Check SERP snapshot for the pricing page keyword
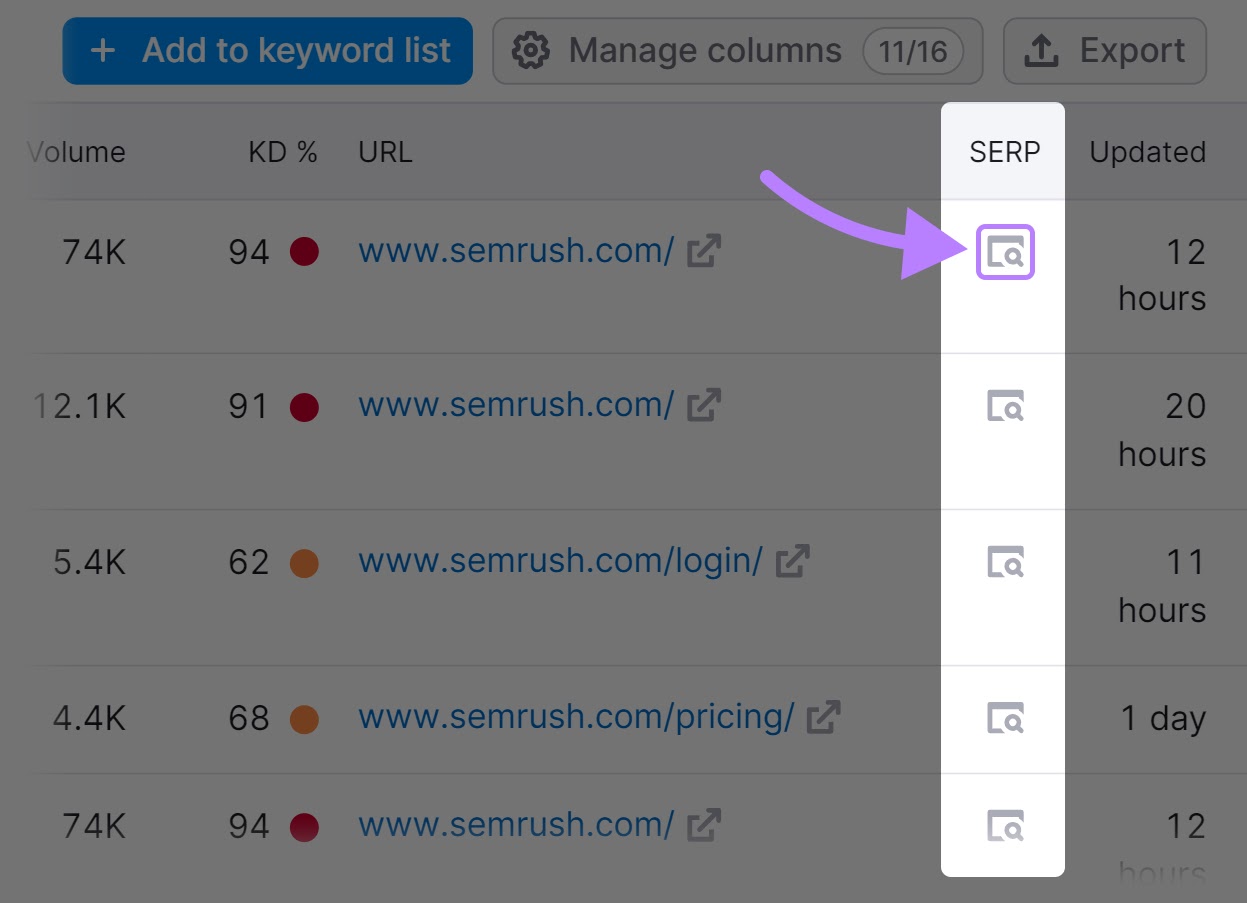The image size is (1247, 903). pyautogui.click(x=1003, y=719)
